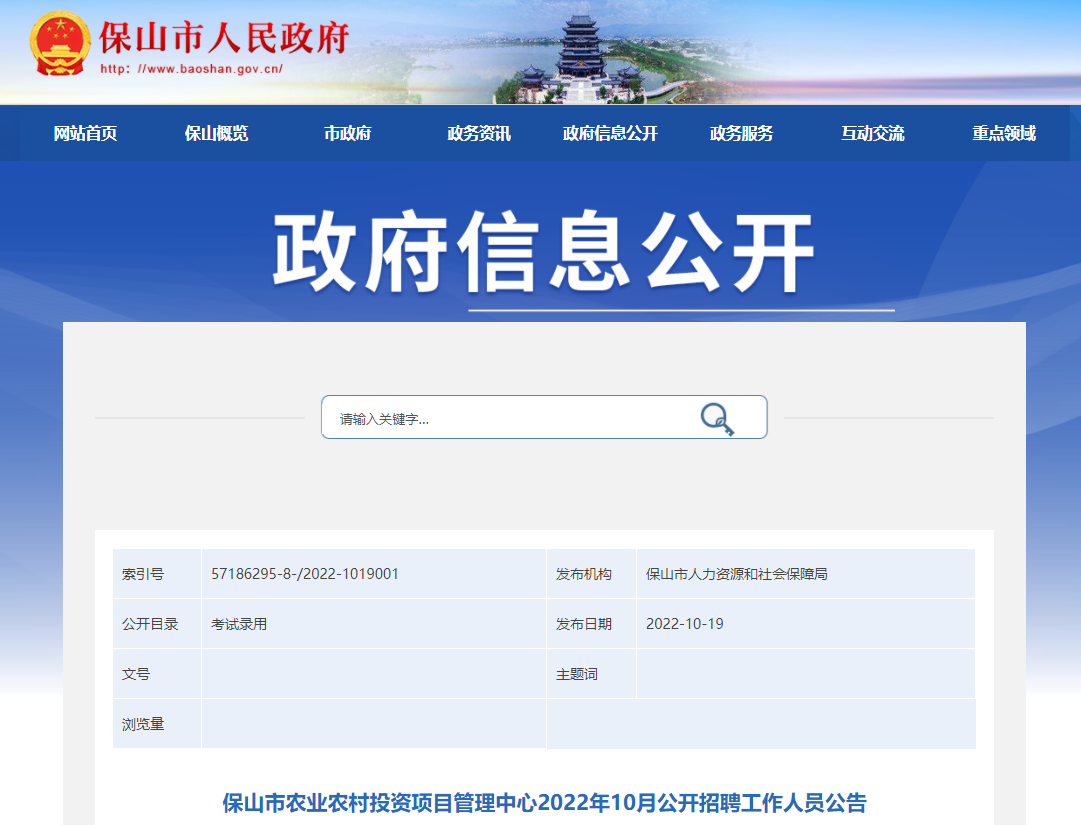Open 互动交流 navigation item
This screenshot has height=825, width=1081.
pos(873,133)
